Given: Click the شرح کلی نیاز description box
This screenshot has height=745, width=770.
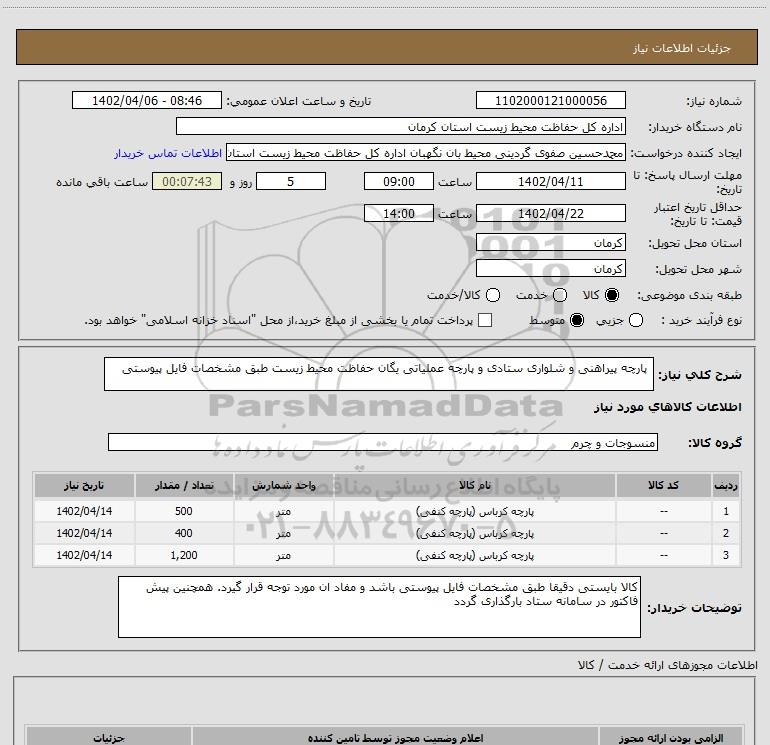Looking at the screenshot, I should pyautogui.click(x=379, y=374).
